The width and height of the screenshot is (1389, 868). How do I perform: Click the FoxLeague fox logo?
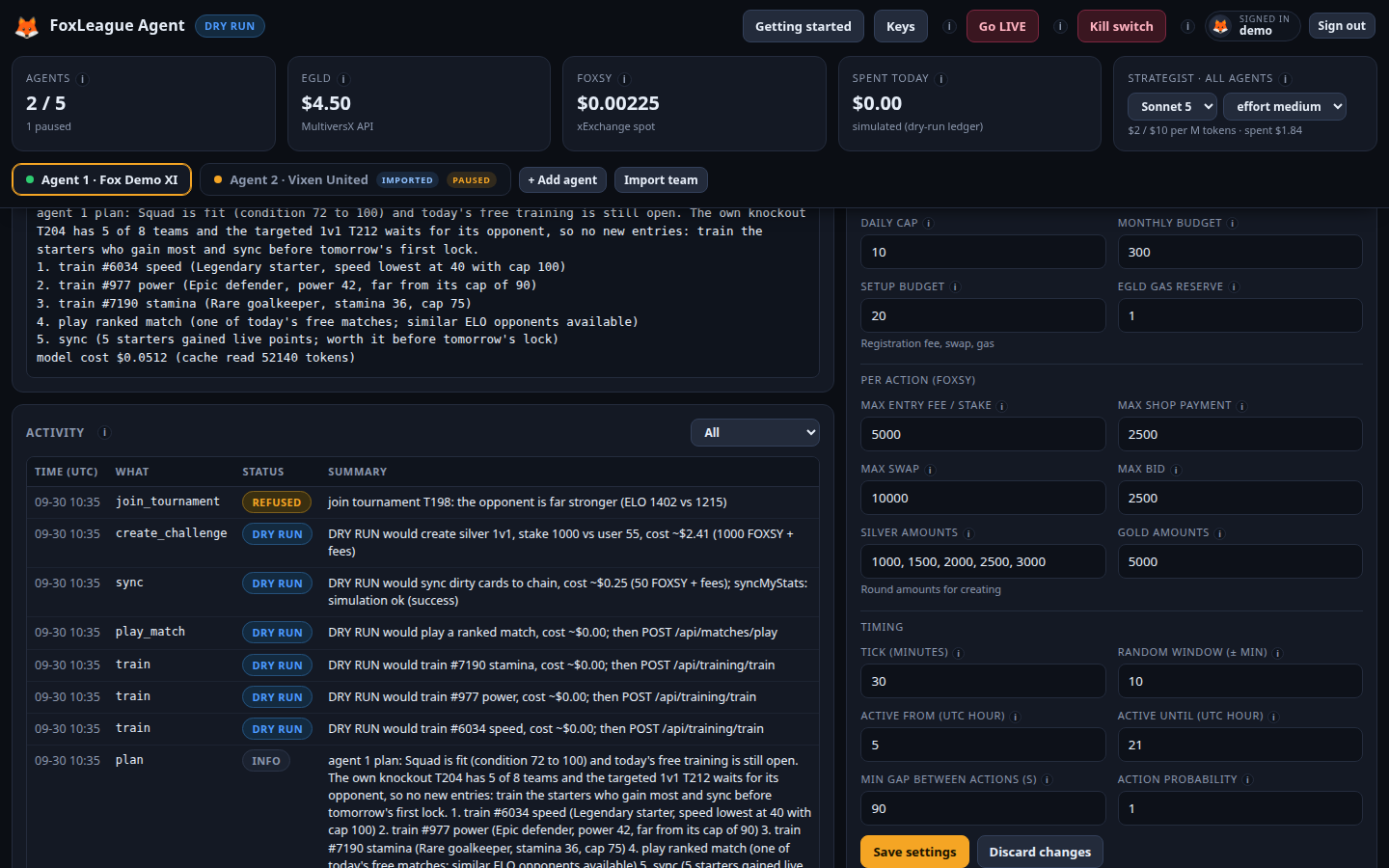point(27,26)
